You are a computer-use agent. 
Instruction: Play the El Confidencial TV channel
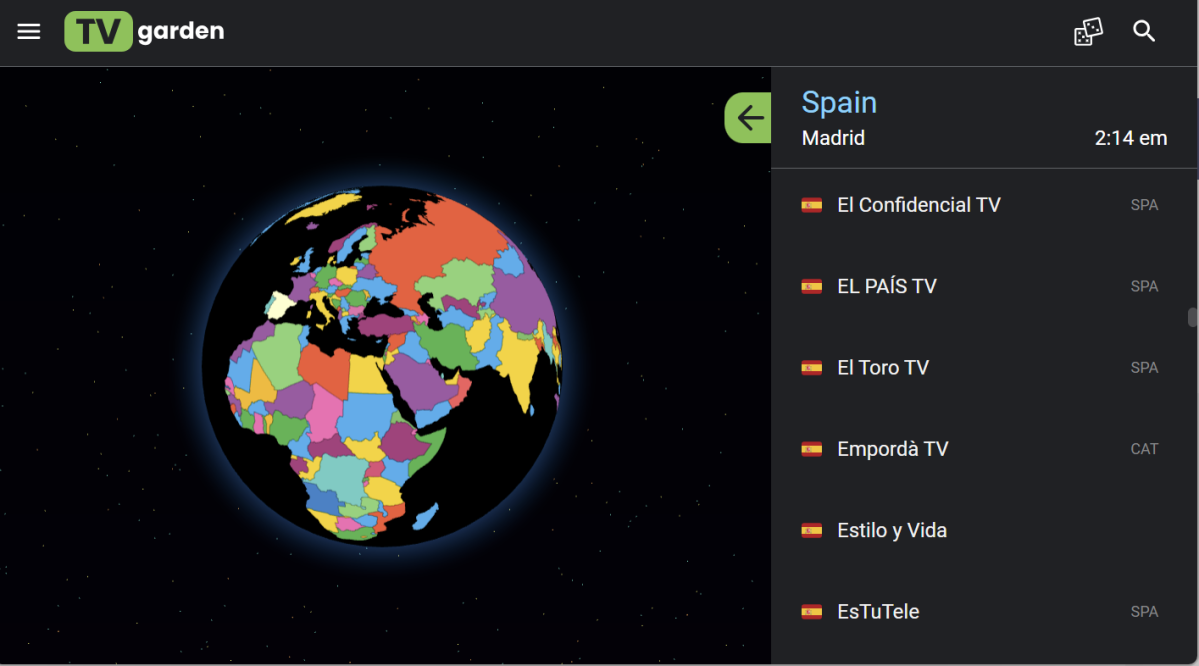918,205
